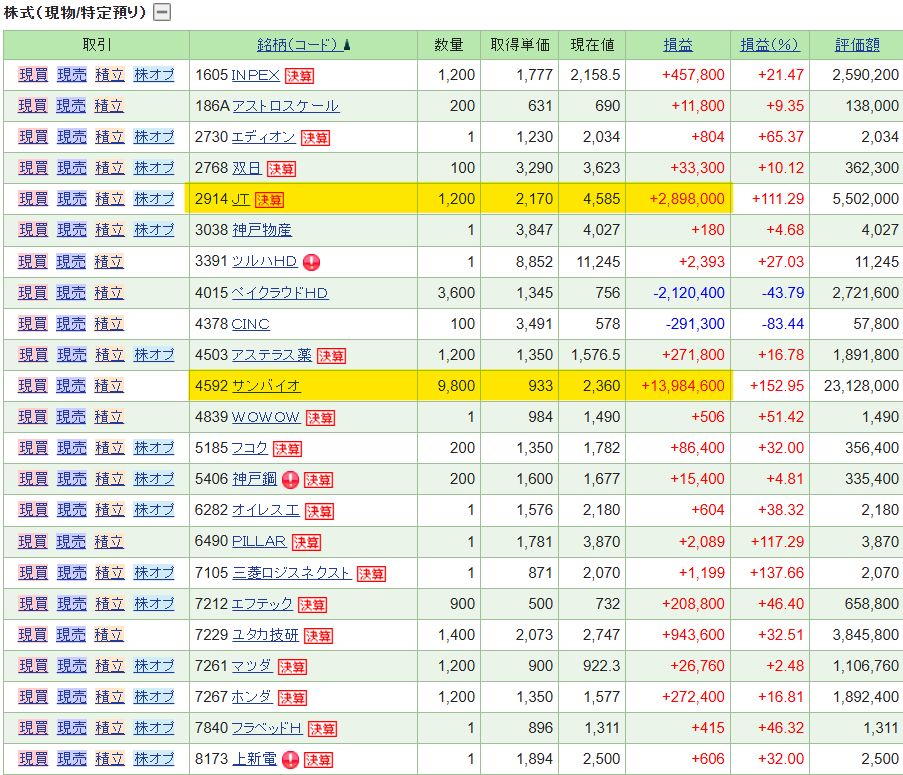Open the ベイクラウドHD stock link
This screenshot has height=775, width=903.
280,294
